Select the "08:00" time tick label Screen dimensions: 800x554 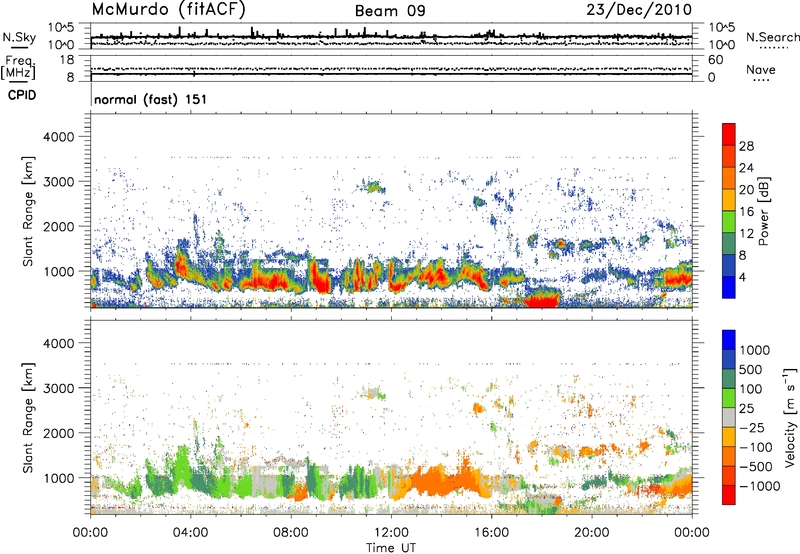(x=291, y=533)
